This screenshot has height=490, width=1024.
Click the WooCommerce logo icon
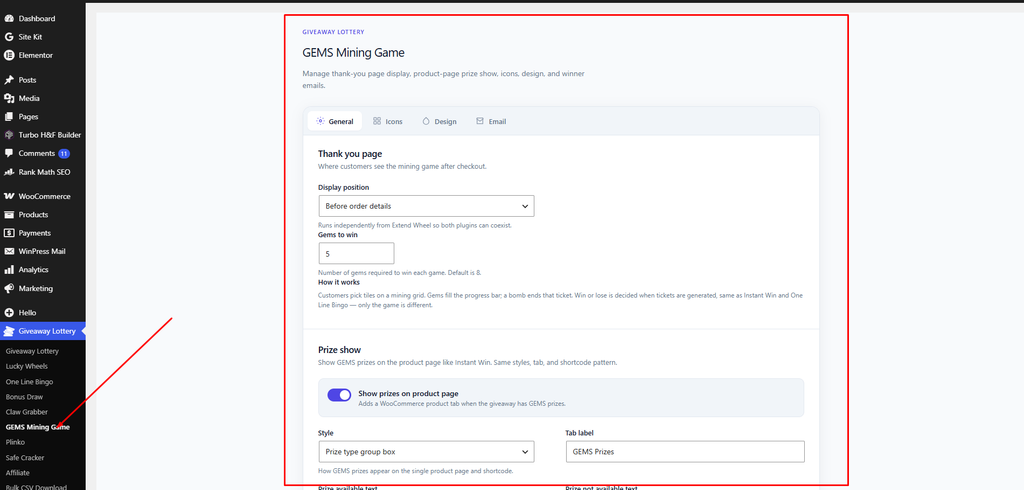click(9, 196)
